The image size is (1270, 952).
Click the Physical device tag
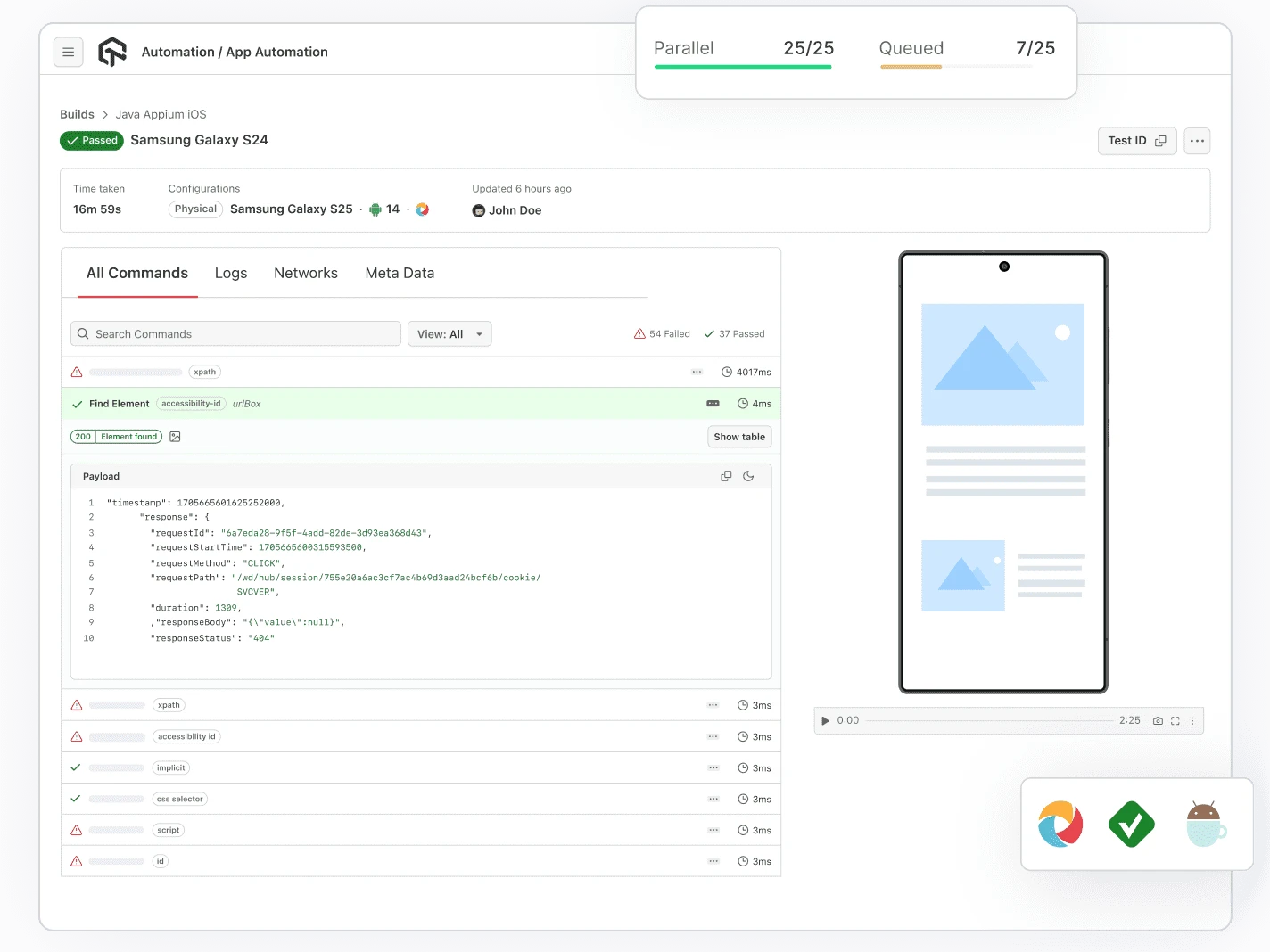click(x=195, y=209)
